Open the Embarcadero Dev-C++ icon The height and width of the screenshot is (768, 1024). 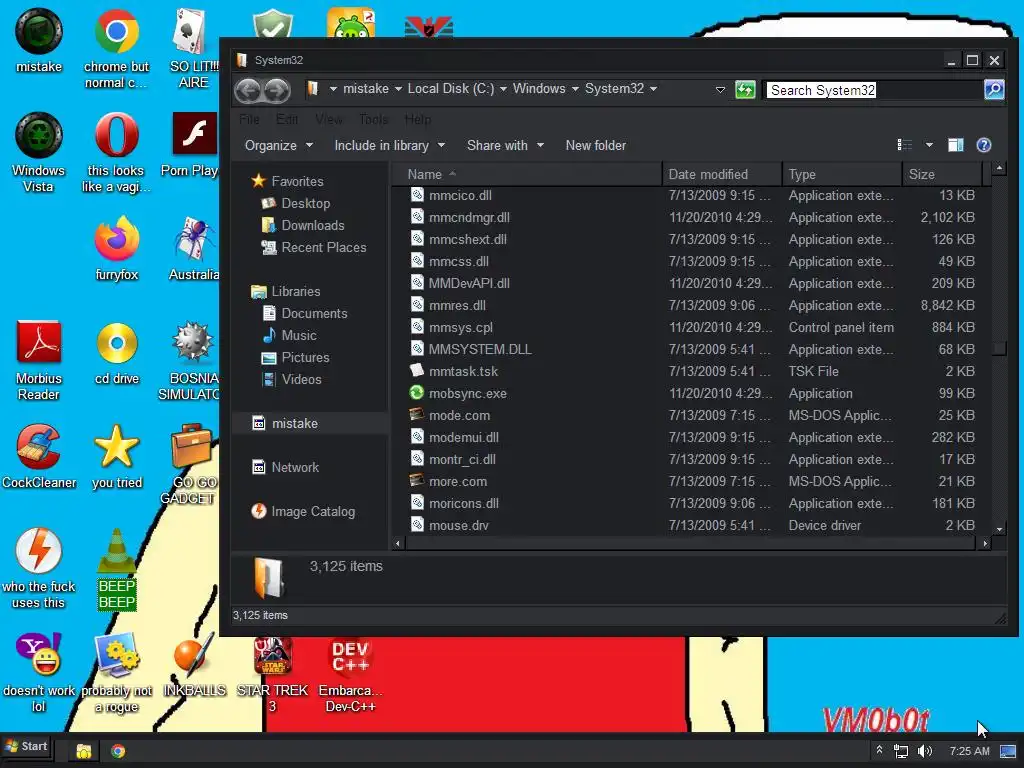point(350,674)
